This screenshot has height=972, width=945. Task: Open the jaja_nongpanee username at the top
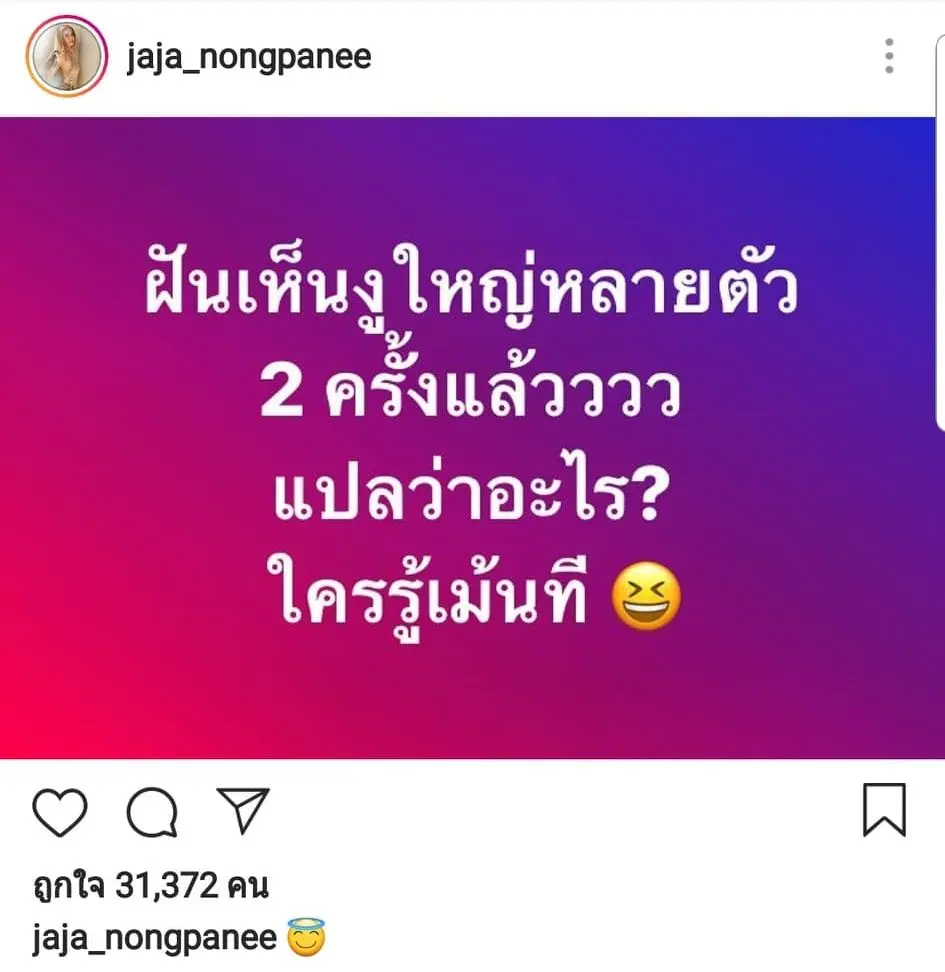(249, 57)
